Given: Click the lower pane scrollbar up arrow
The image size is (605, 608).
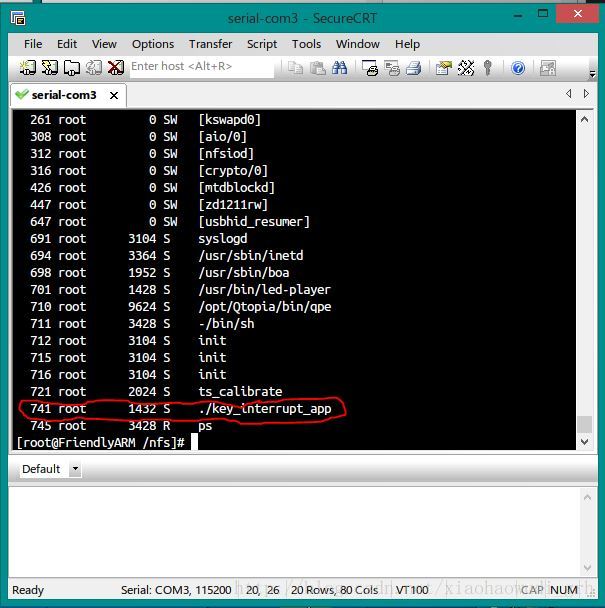Looking at the screenshot, I should (x=587, y=497).
